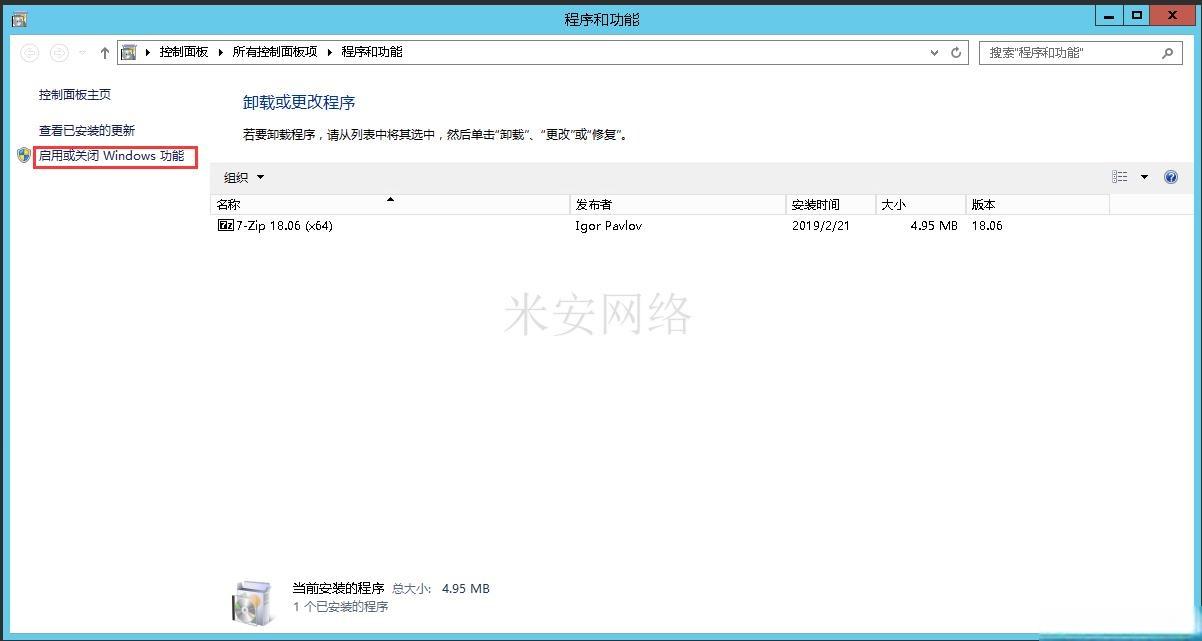
Task: Click version cell 18.06
Action: 987,226
